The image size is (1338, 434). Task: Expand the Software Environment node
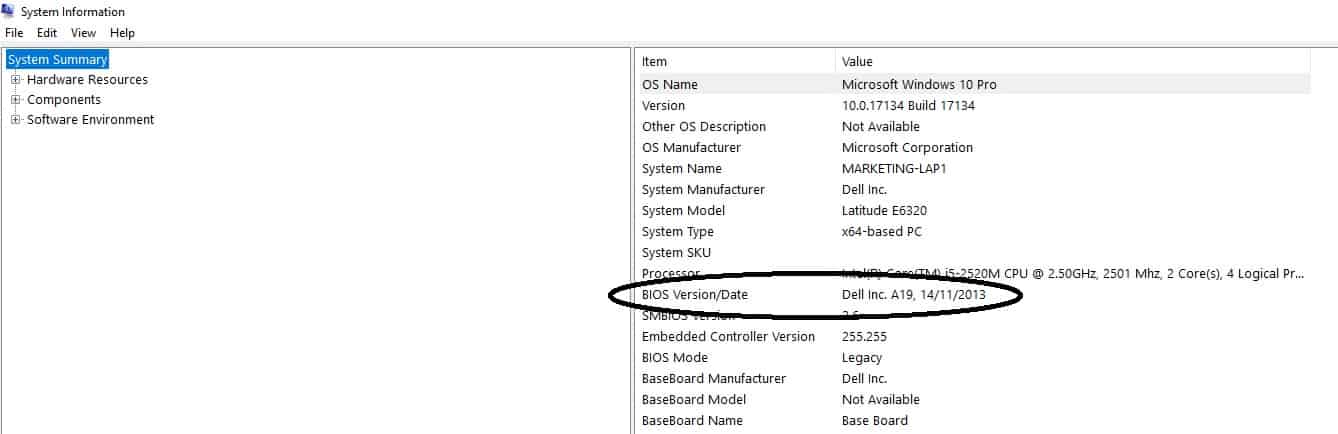click(16, 120)
